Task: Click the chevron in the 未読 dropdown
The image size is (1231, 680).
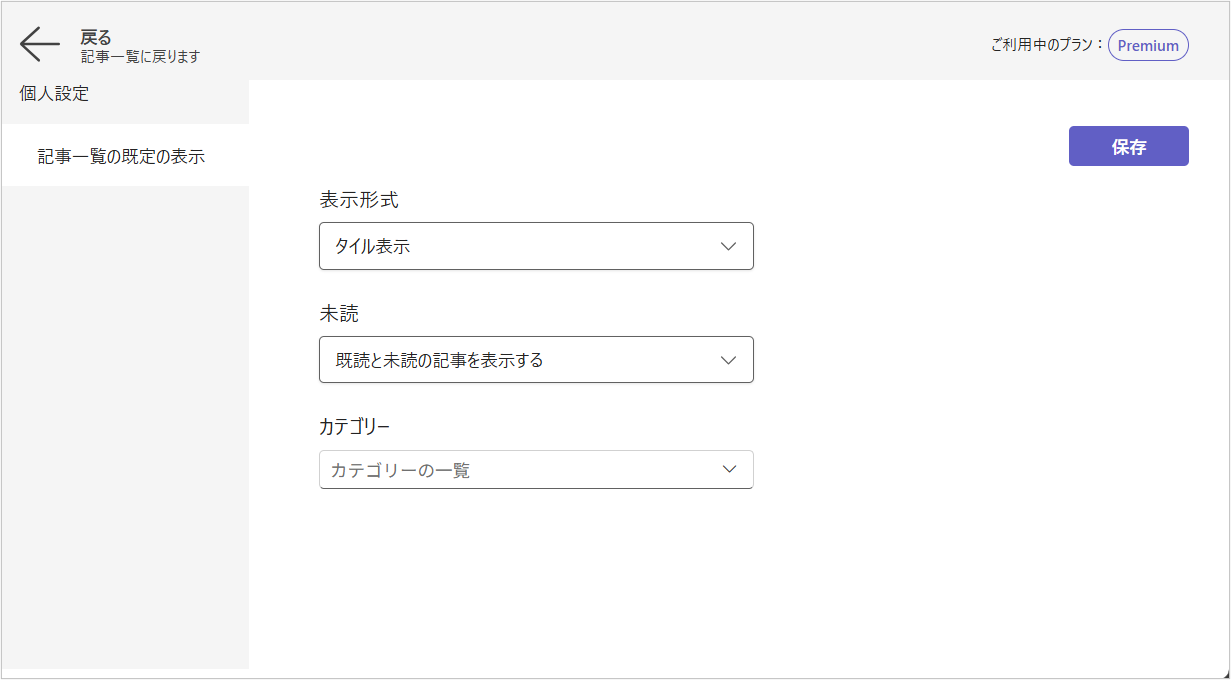Action: click(x=729, y=360)
